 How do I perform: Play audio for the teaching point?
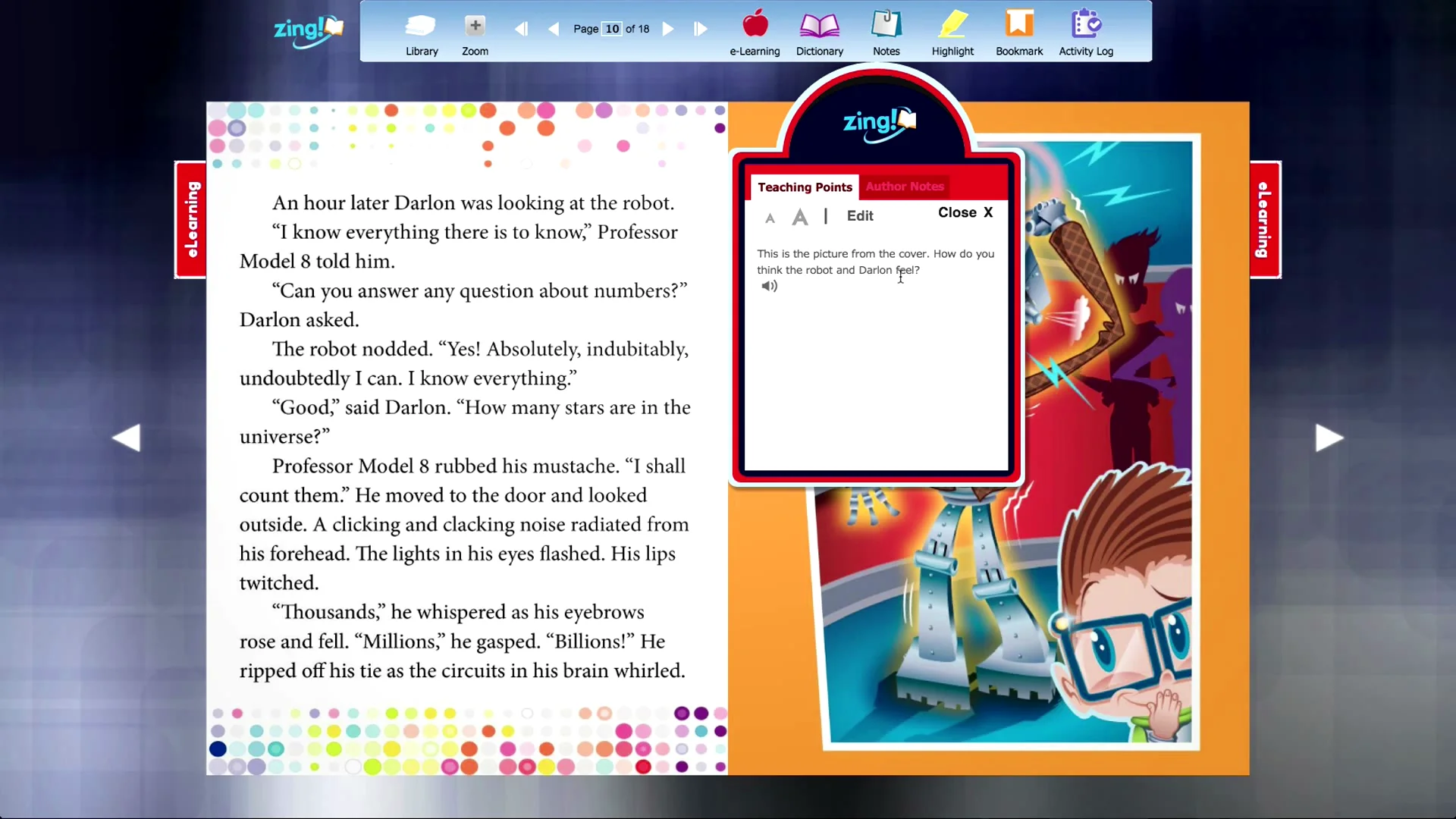point(769,286)
